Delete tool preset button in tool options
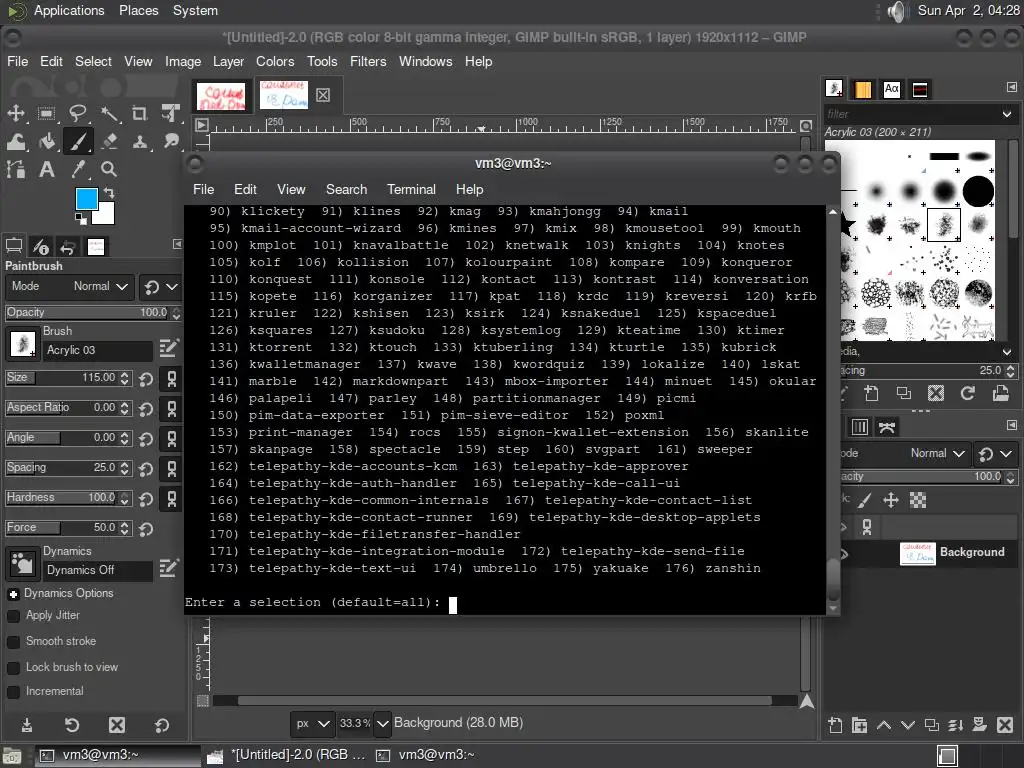The image size is (1024, 768). [117, 725]
